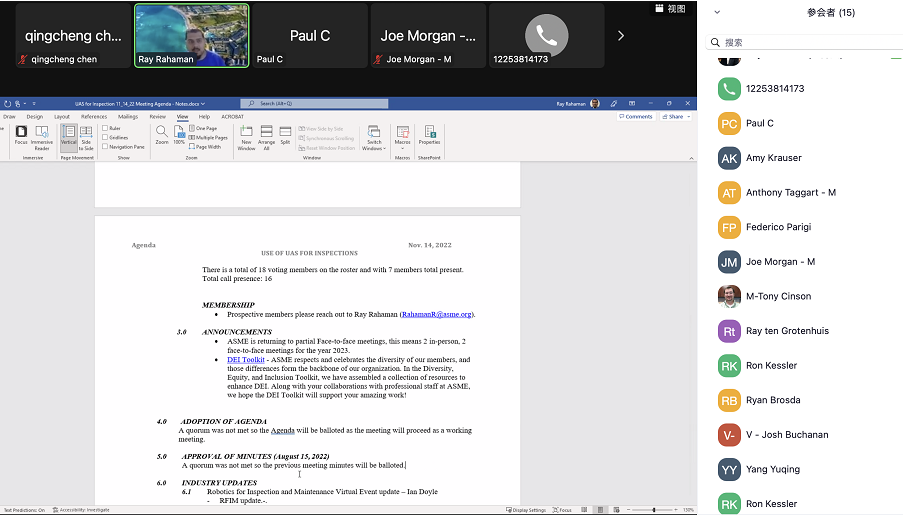Click the zoom in plus button in status bar
The height and width of the screenshot is (516, 903).
pyautogui.click(x=678, y=510)
